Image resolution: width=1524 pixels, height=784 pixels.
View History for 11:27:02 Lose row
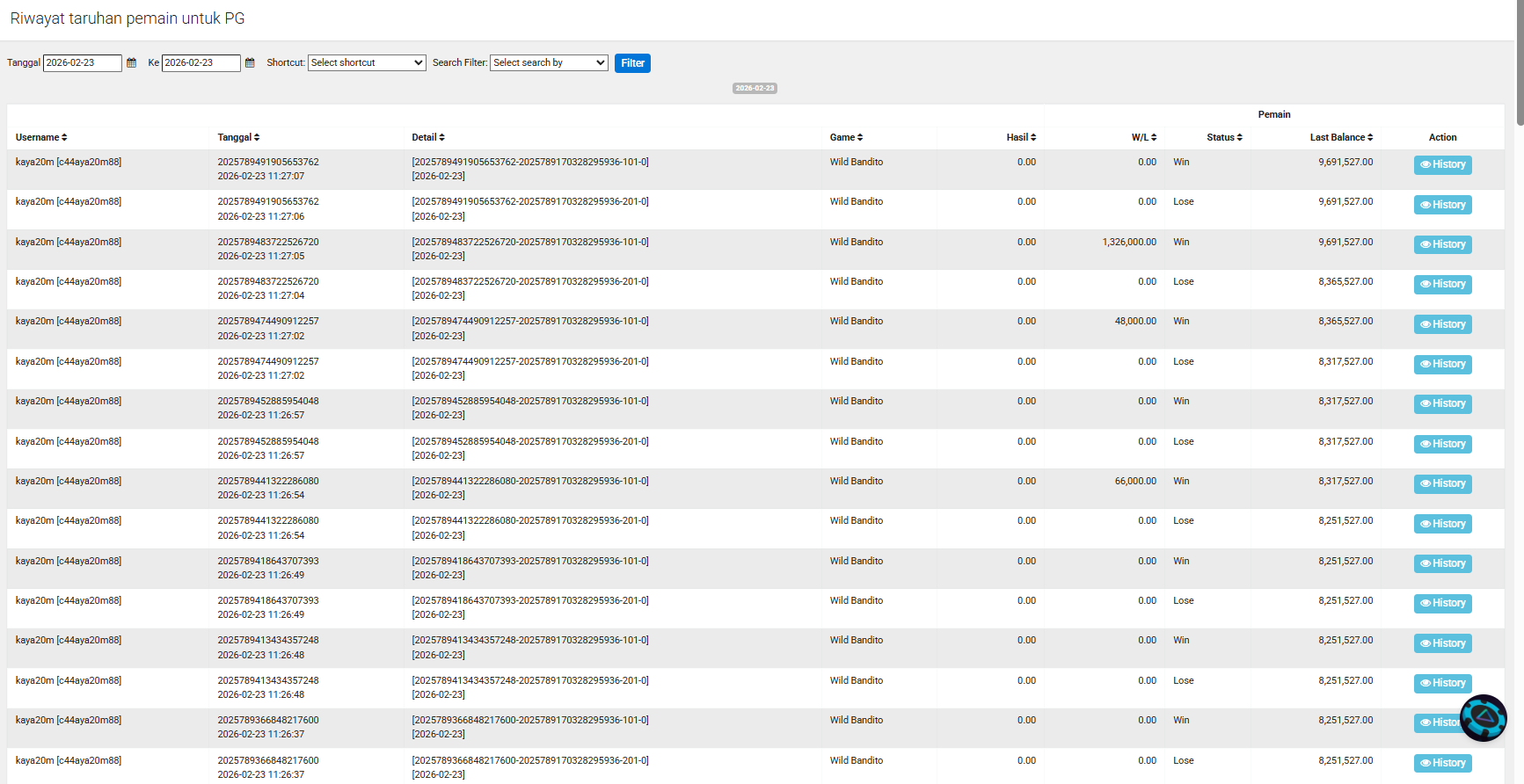coord(1442,365)
